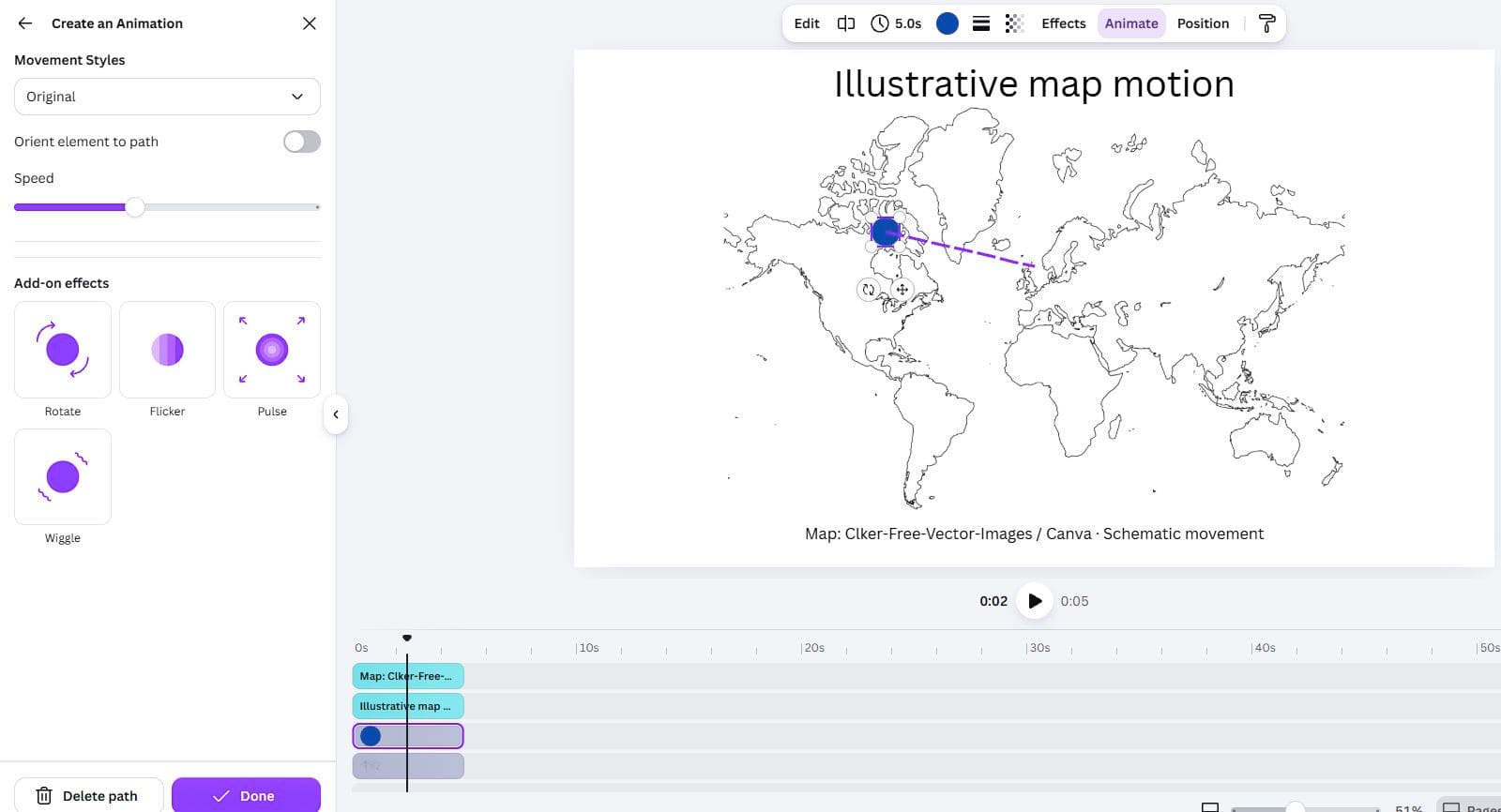
Task: Click the 0:02 current time label
Action: point(993,601)
